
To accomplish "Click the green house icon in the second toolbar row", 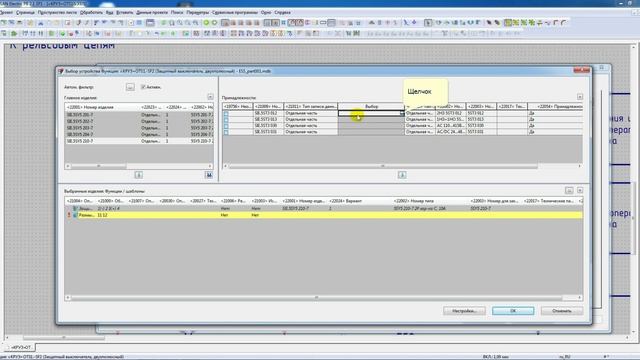I will point(13,33).
